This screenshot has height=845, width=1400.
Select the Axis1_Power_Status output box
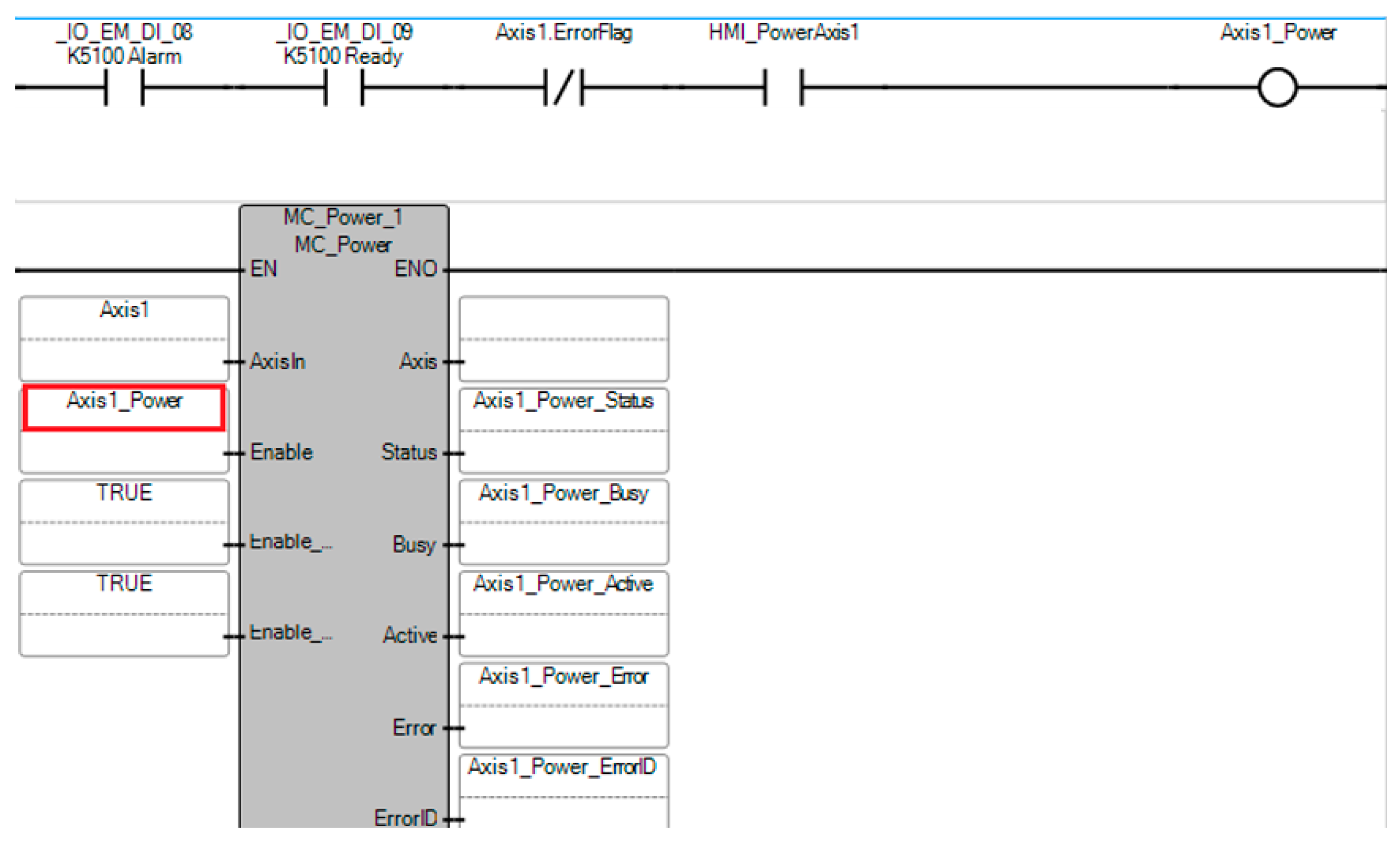tap(564, 429)
